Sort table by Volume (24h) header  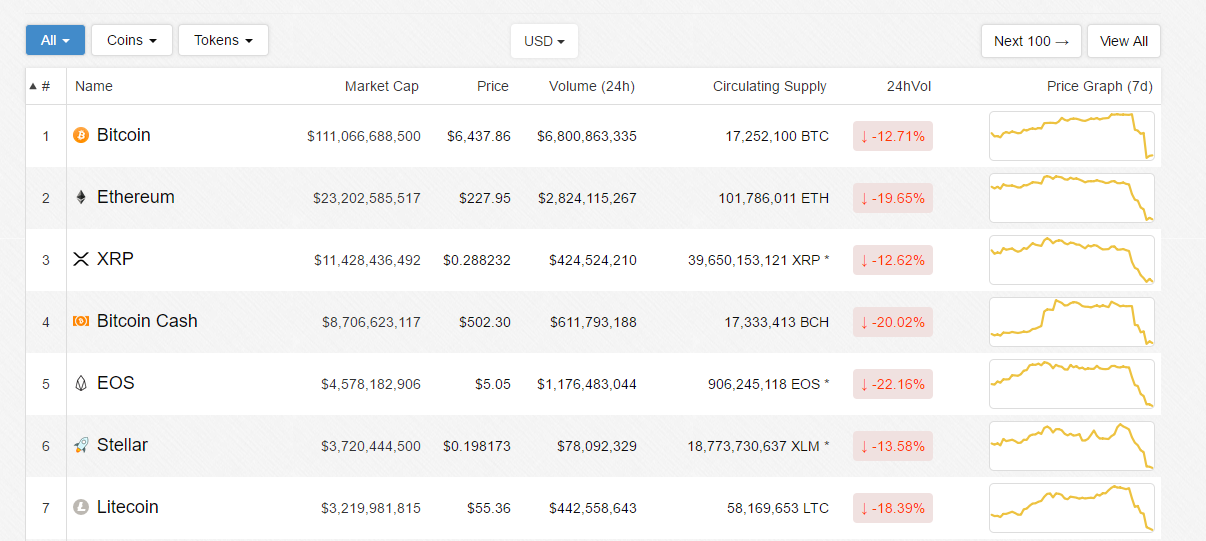tap(591, 86)
